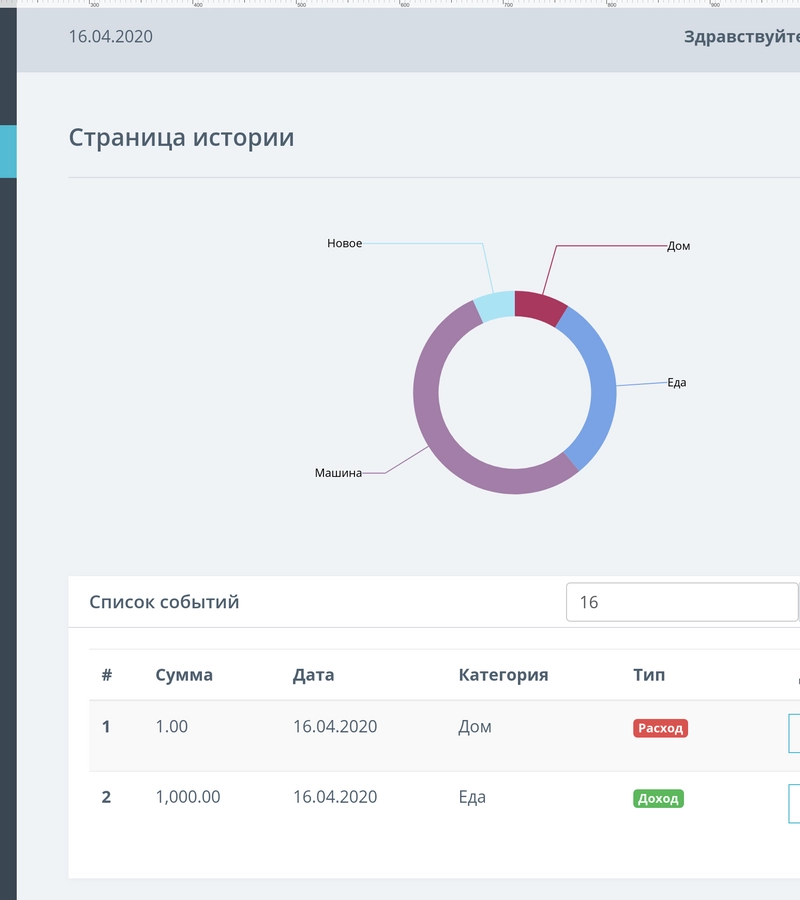Click the date 16.04.2020 in header
This screenshot has height=900, width=800.
pyautogui.click(x=110, y=37)
